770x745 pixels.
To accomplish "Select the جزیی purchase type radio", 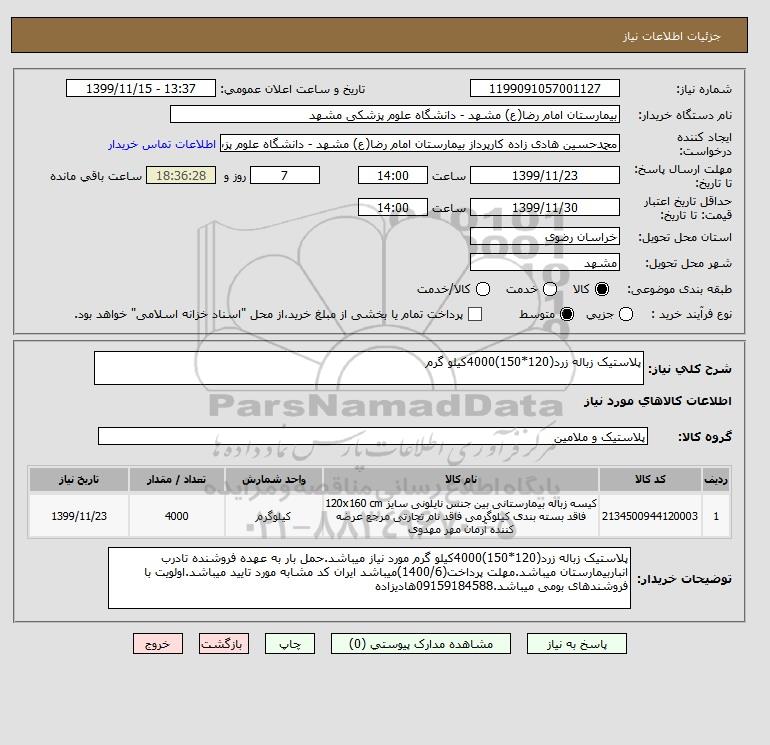I will 626,314.
